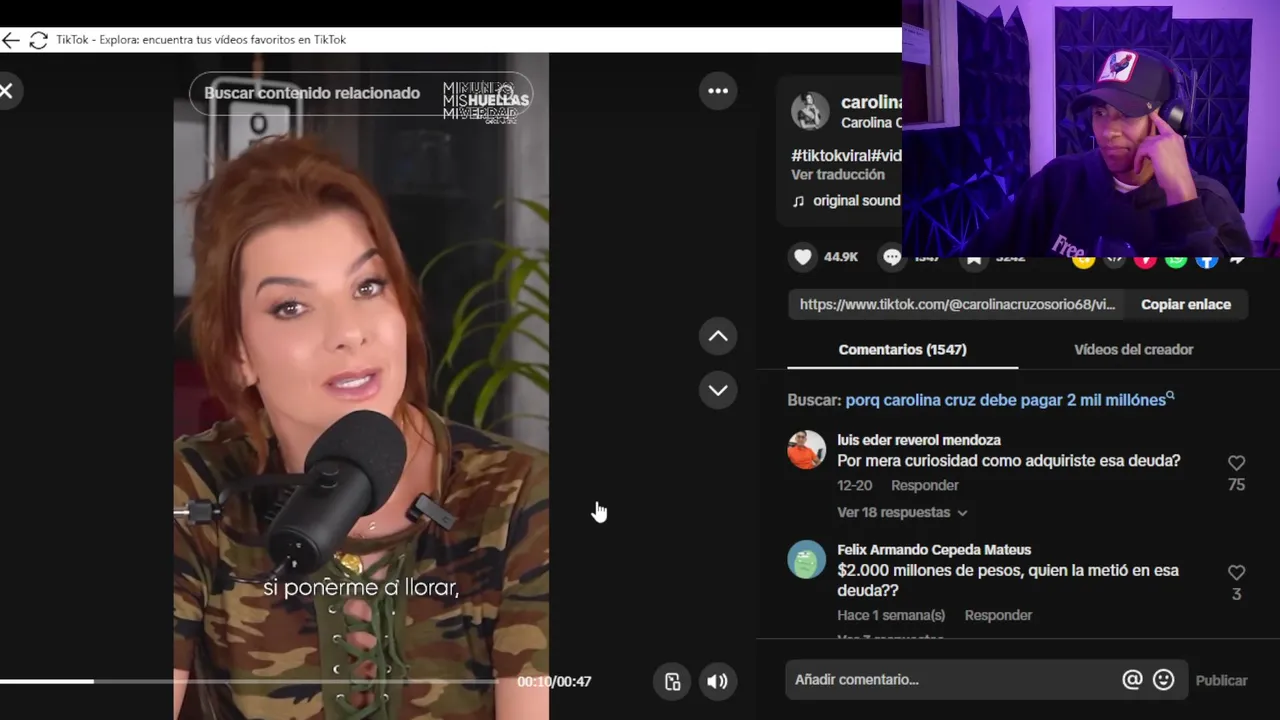Save video with the bookmark icon
This screenshot has width=1280, height=720.
point(974,260)
